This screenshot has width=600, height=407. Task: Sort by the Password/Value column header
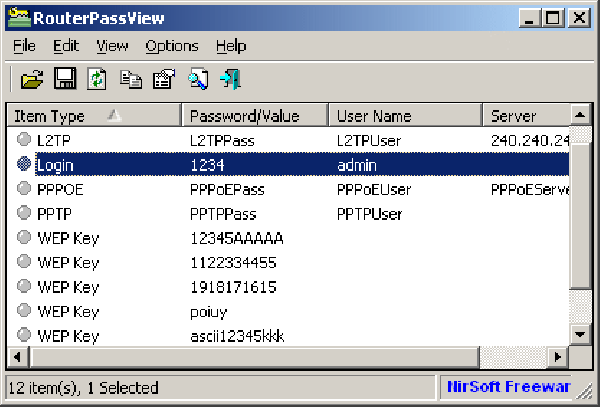point(255,115)
